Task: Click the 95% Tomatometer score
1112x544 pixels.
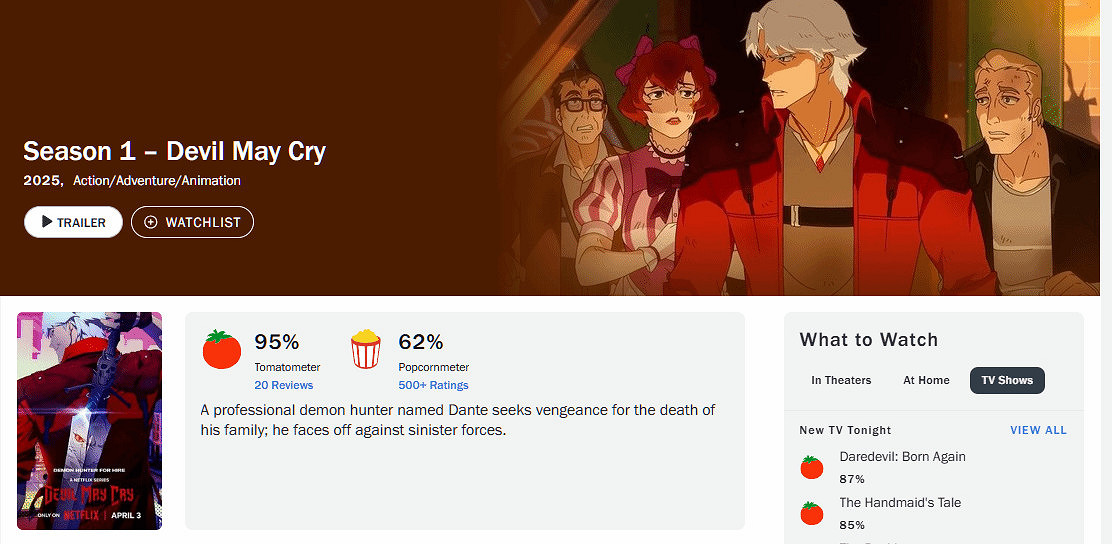Action: pos(277,342)
